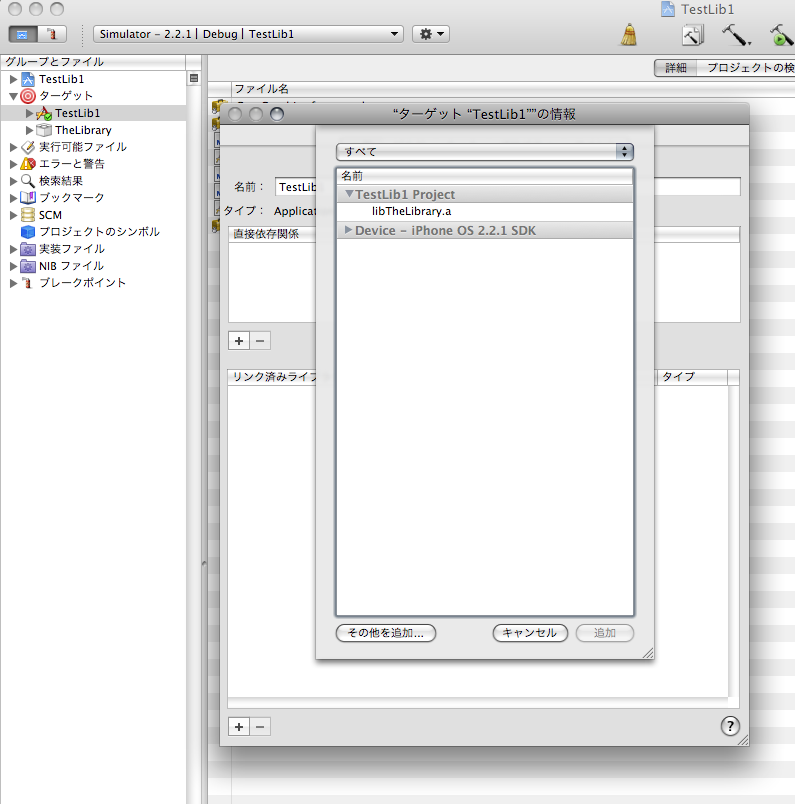Click the 検索結果 magnifier icon
Screen dimensions: 795x804
28,180
